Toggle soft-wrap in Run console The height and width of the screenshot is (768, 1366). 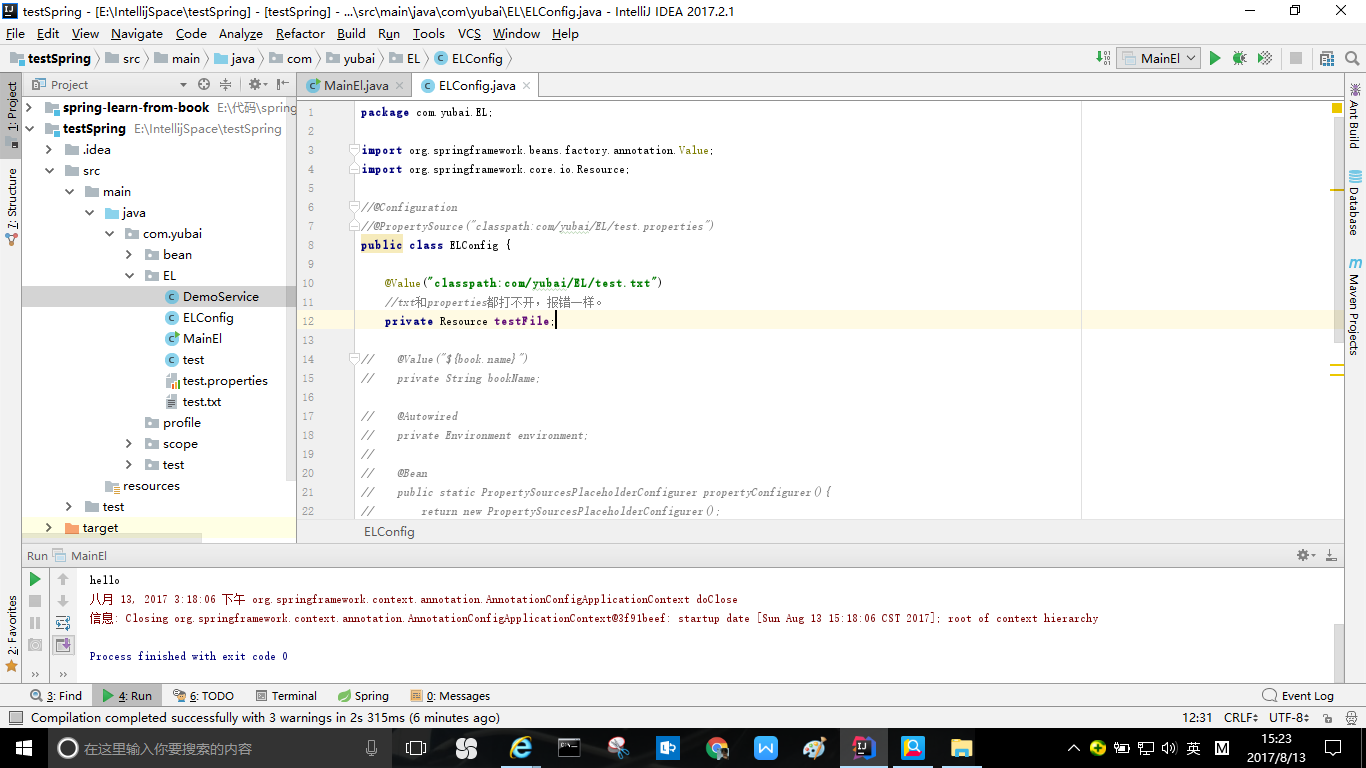click(x=63, y=623)
